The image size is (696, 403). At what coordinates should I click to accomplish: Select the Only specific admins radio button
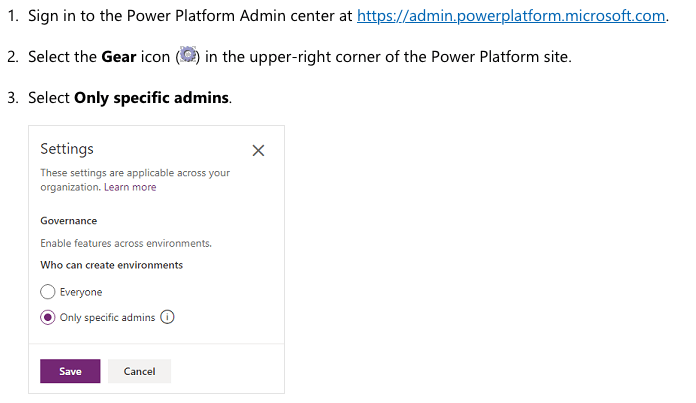[x=47, y=318]
